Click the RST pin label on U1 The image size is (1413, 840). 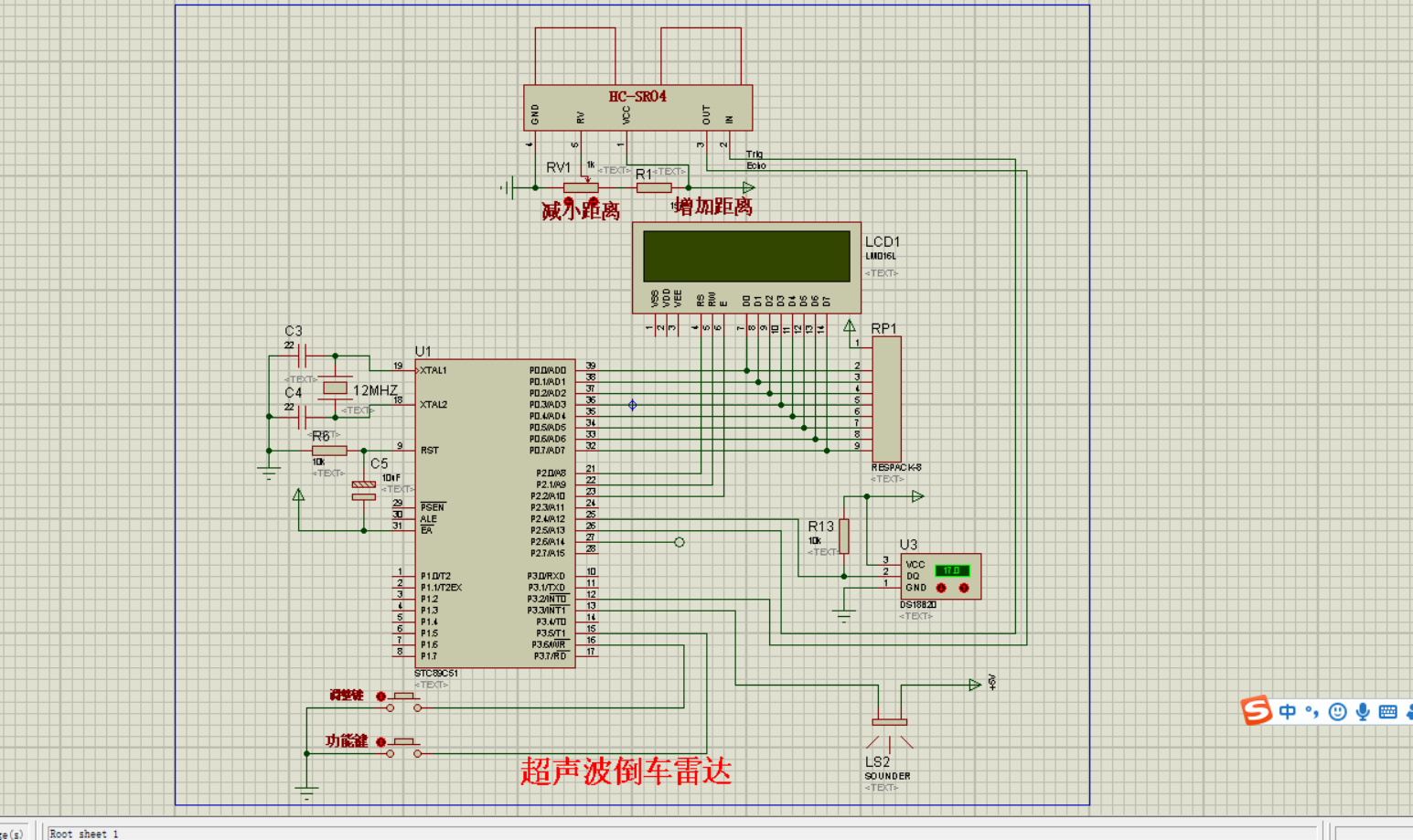[x=430, y=451]
